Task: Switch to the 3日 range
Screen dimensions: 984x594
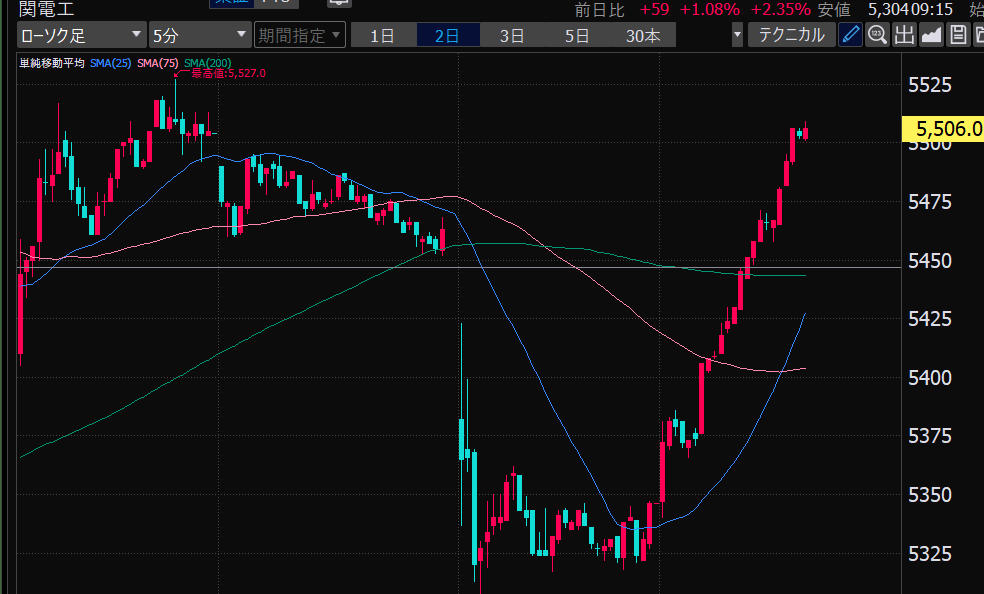Action: pos(512,35)
